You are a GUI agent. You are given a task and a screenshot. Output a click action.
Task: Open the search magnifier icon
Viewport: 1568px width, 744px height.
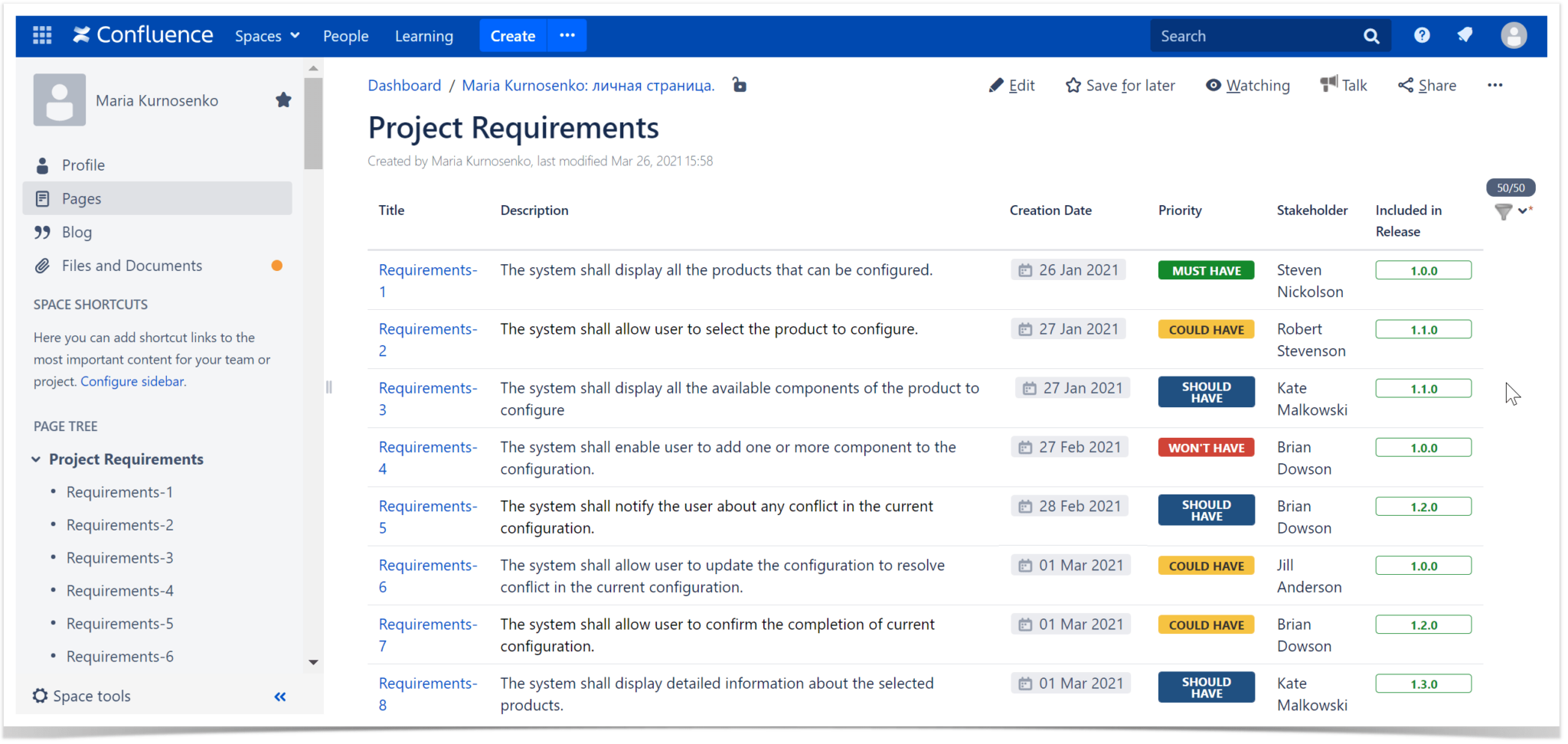(1371, 35)
